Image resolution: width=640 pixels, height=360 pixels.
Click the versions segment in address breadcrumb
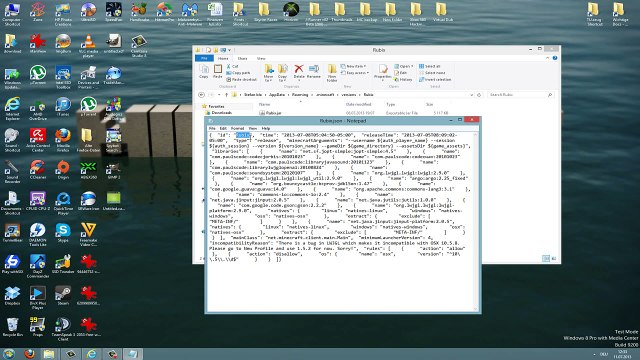coord(349,95)
